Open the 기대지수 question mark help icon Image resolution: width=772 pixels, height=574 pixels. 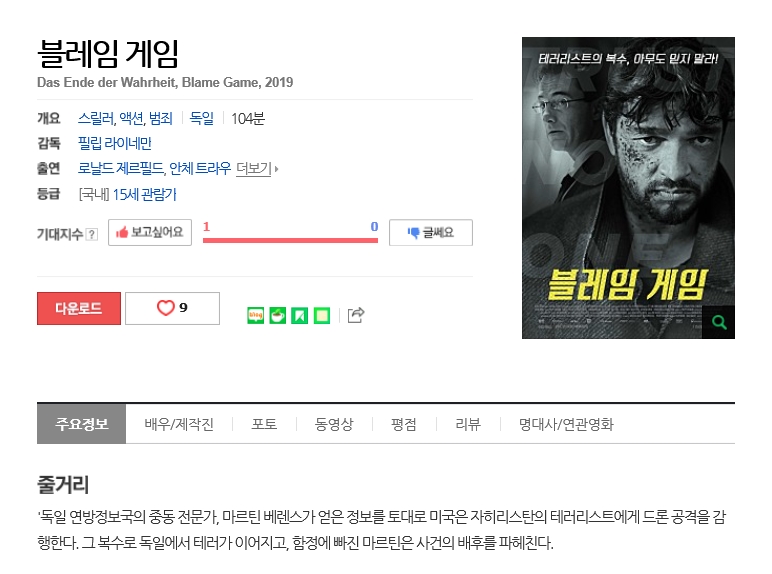[92, 234]
